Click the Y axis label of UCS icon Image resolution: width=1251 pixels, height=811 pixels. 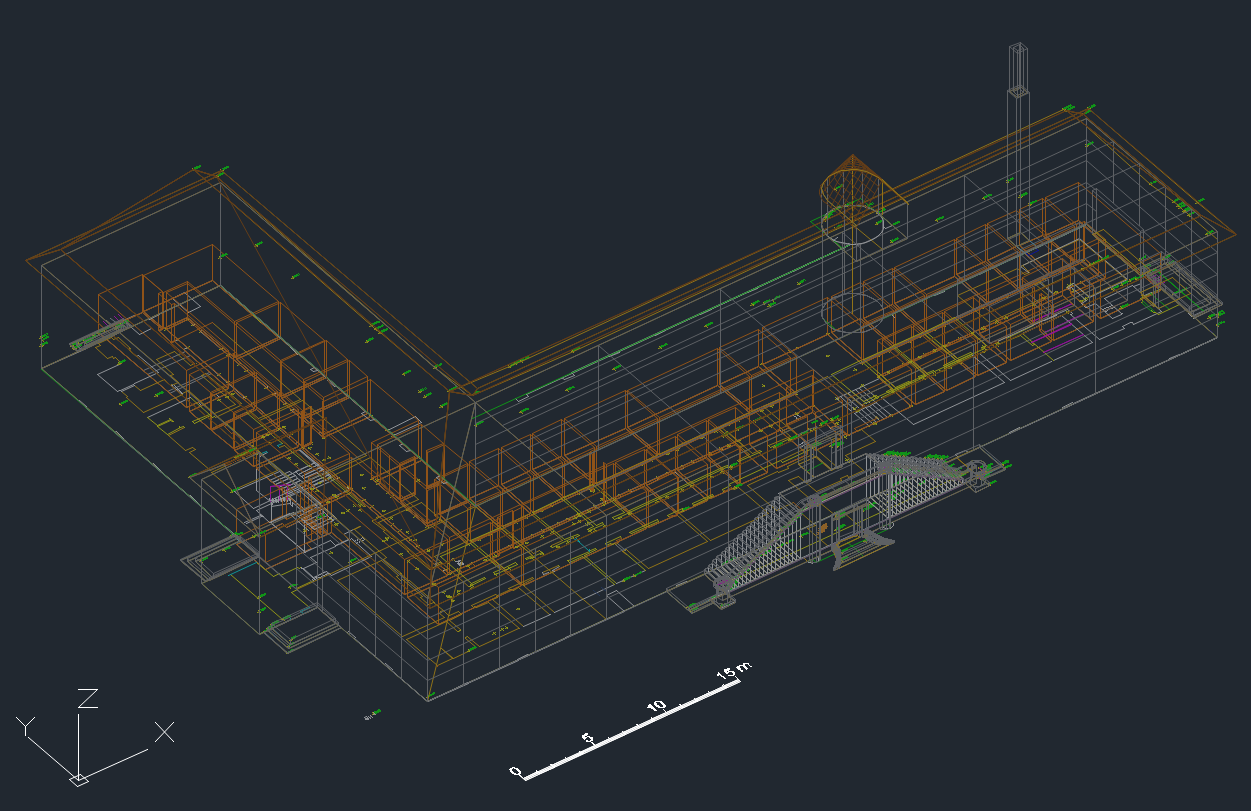tap(26, 726)
